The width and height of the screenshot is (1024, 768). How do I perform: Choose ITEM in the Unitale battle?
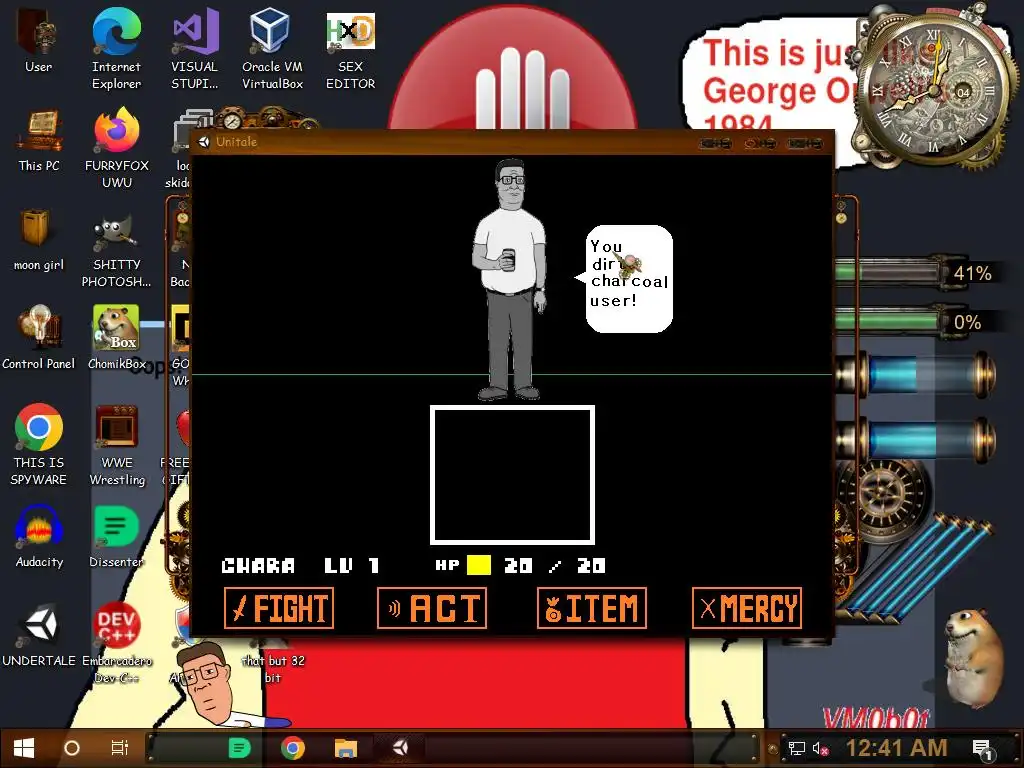592,608
